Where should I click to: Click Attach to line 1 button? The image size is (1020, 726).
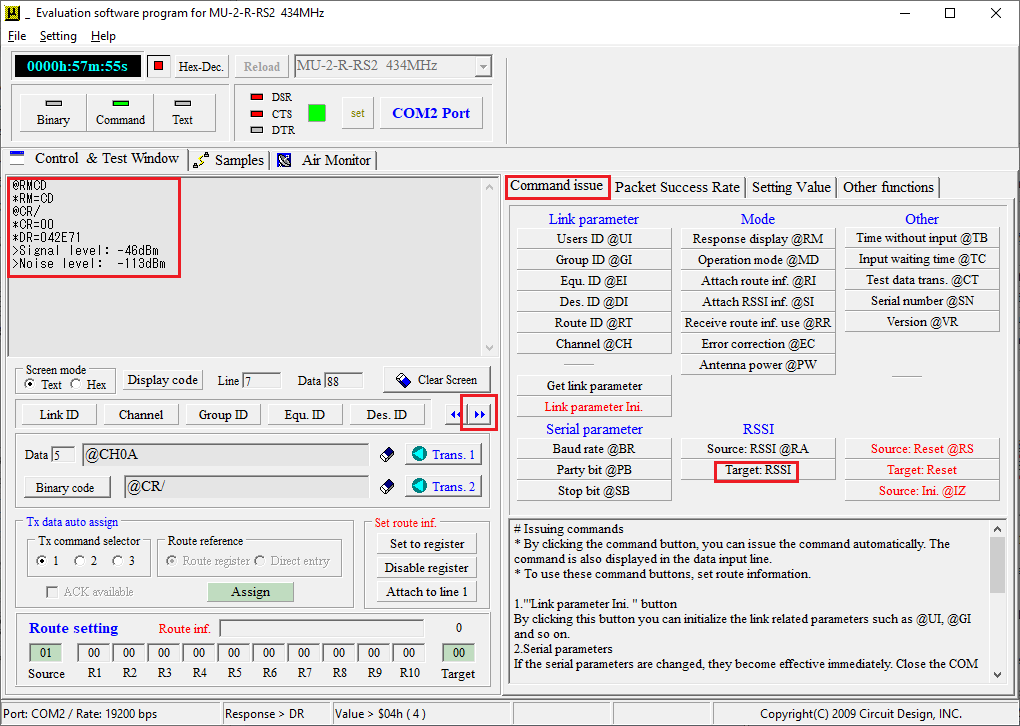coord(427,592)
